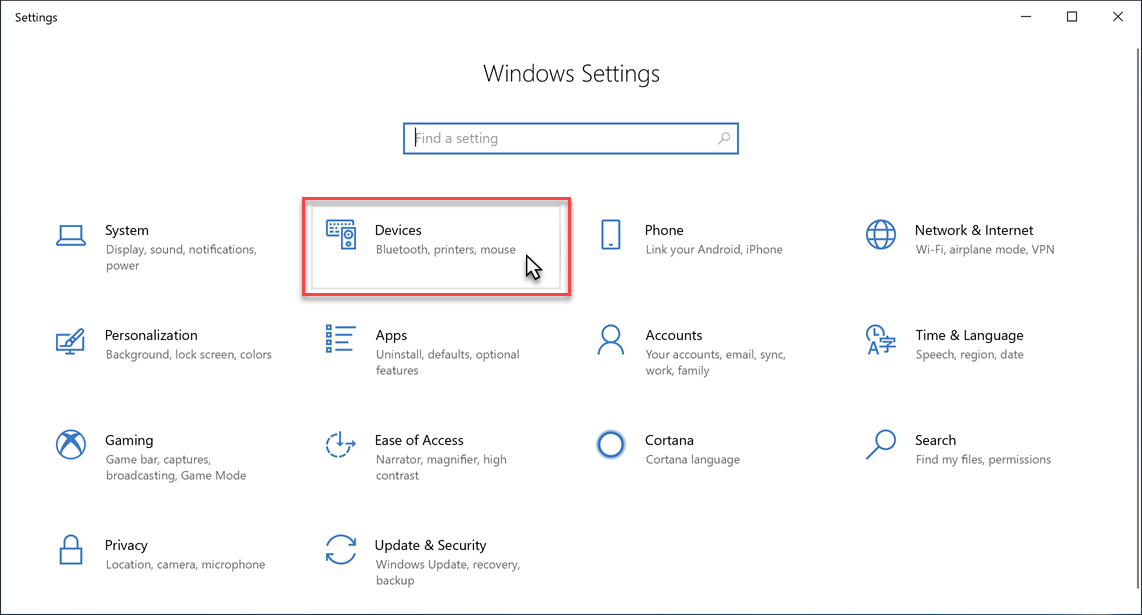Maximize the Settings window
1142x615 pixels.
1071,17
